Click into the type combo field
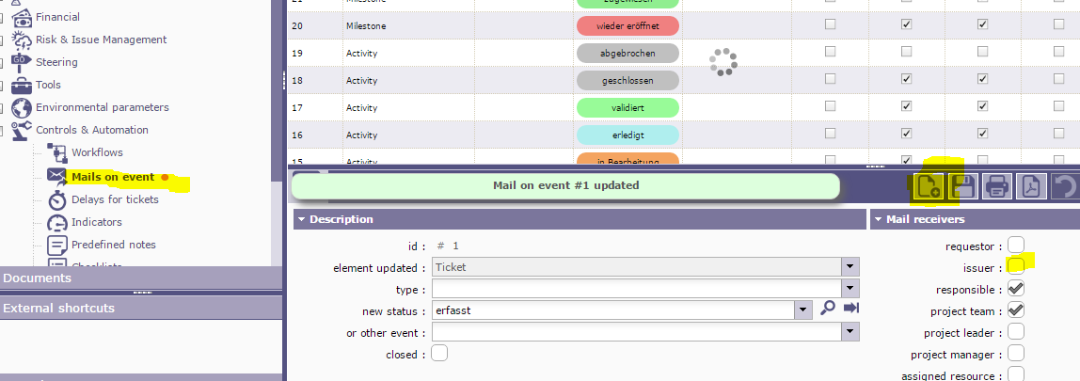The height and width of the screenshot is (381, 1080). click(x=637, y=288)
